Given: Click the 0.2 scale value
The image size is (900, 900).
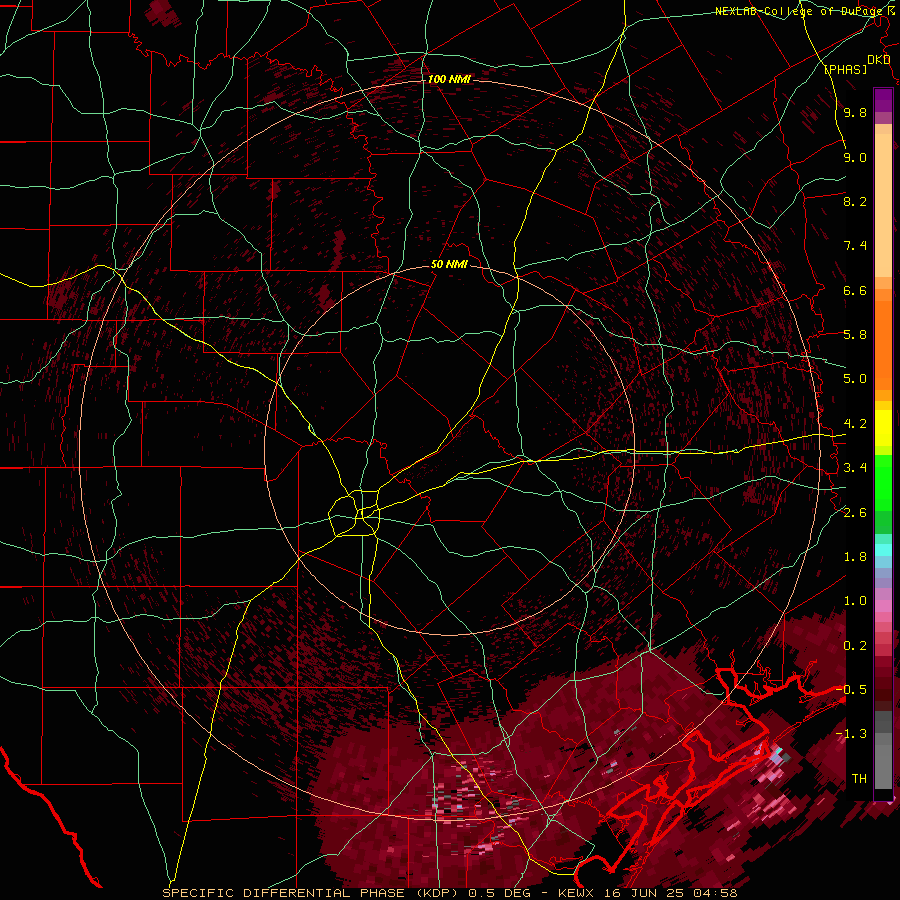Looking at the screenshot, I should [x=855, y=646].
